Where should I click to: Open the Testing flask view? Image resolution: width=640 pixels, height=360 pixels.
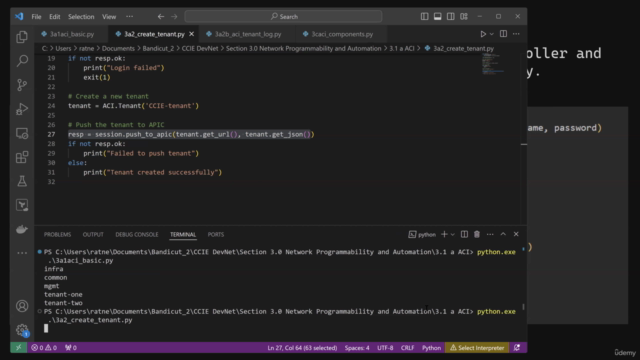click(22, 181)
